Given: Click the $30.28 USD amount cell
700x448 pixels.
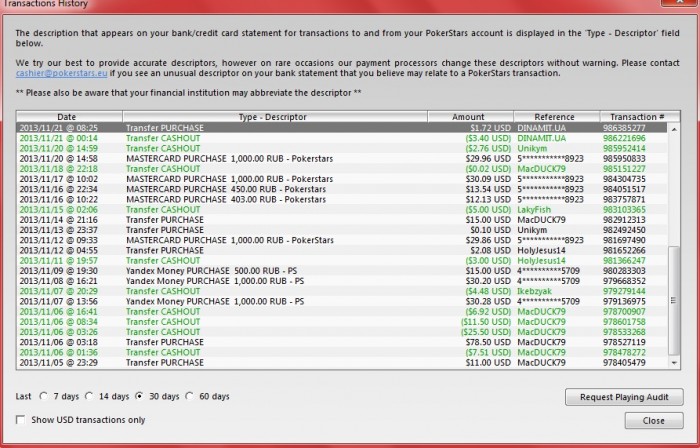Looking at the screenshot, I should 488,302.
